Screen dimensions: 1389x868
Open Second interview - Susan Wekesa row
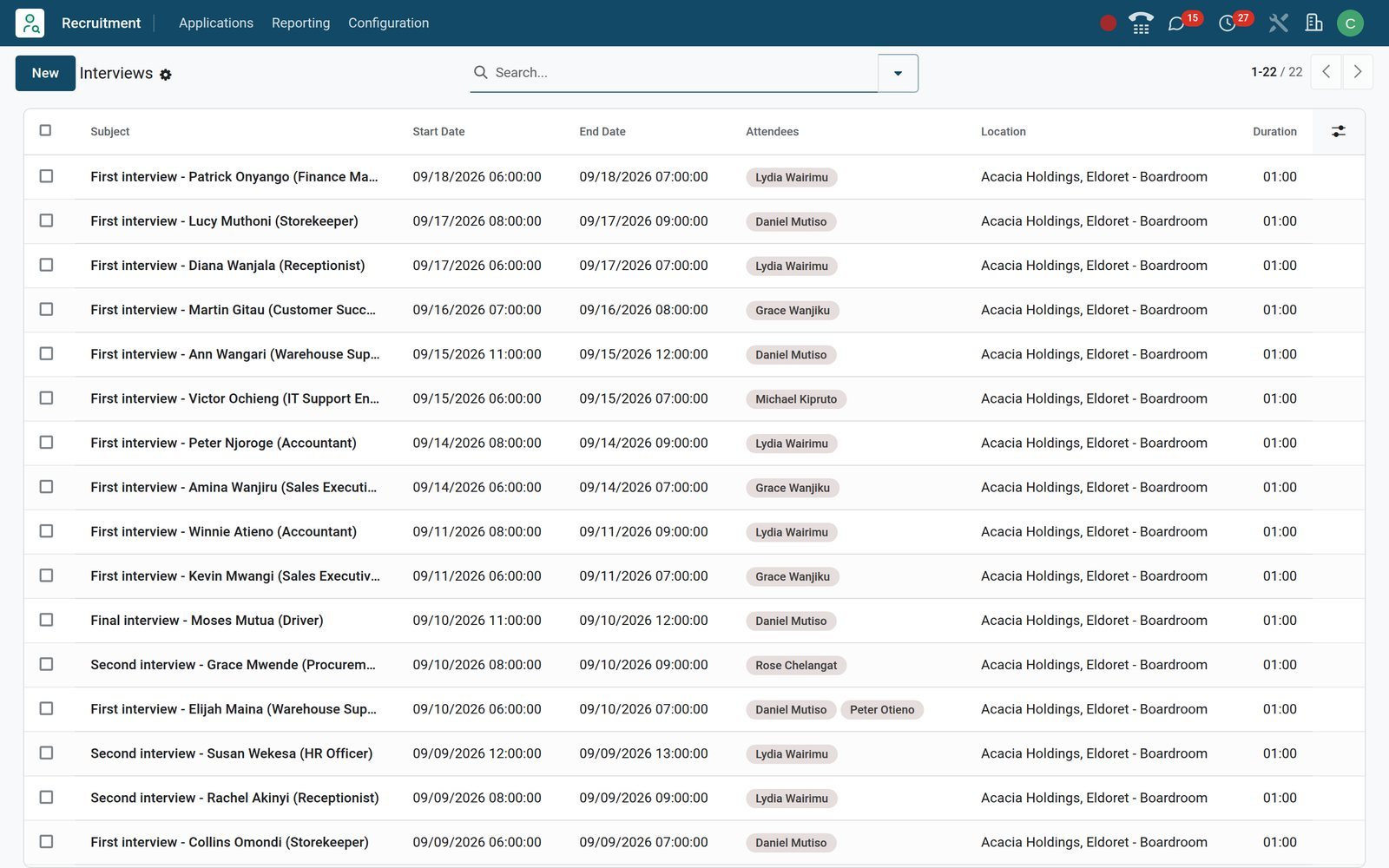(694, 753)
